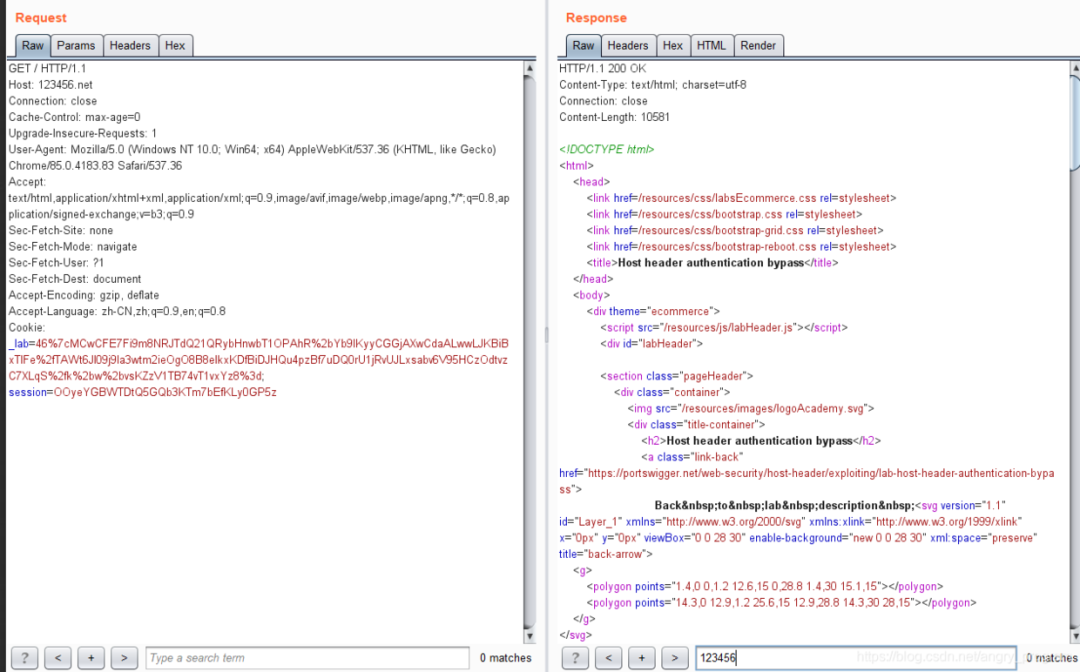This screenshot has height=672, width=1080.
Task: Select the Raw tab in Request panel
Action: point(33,46)
